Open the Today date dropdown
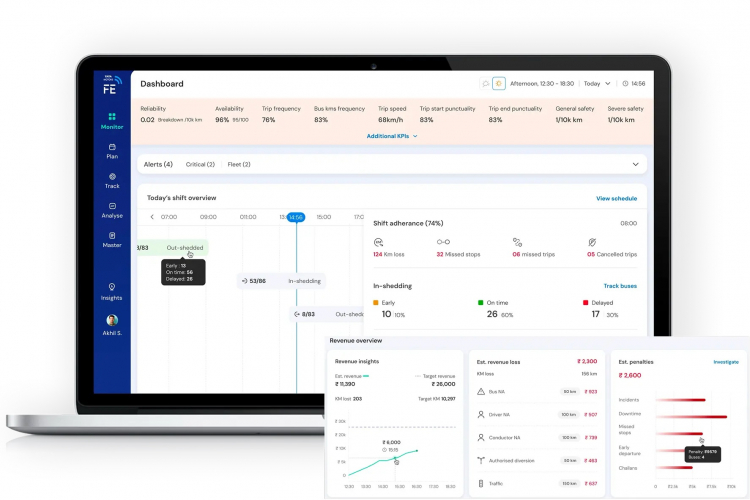750x500 pixels. pos(596,83)
